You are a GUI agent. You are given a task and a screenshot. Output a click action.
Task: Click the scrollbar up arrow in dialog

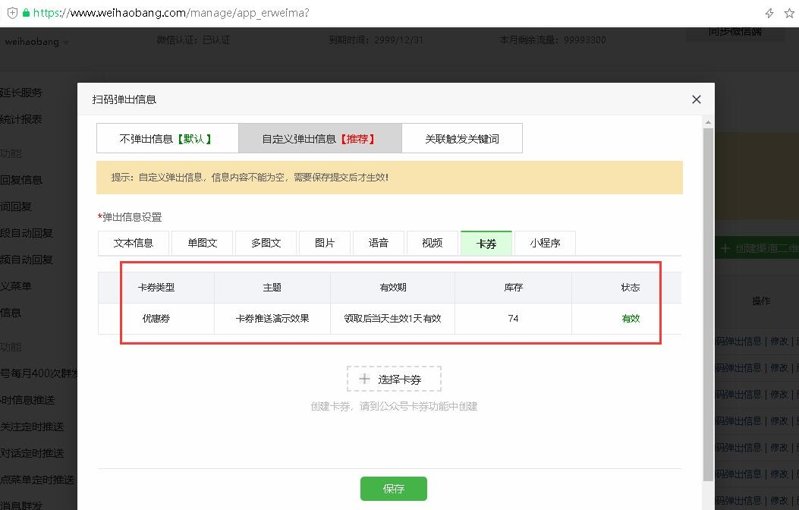click(708, 123)
